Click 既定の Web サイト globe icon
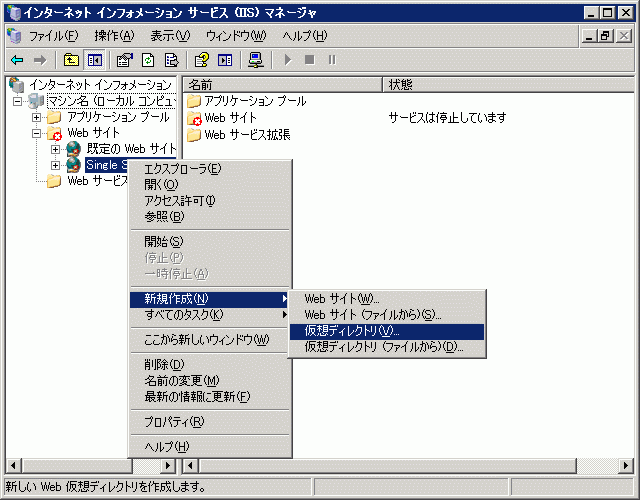The image size is (640, 500). [x=73, y=149]
